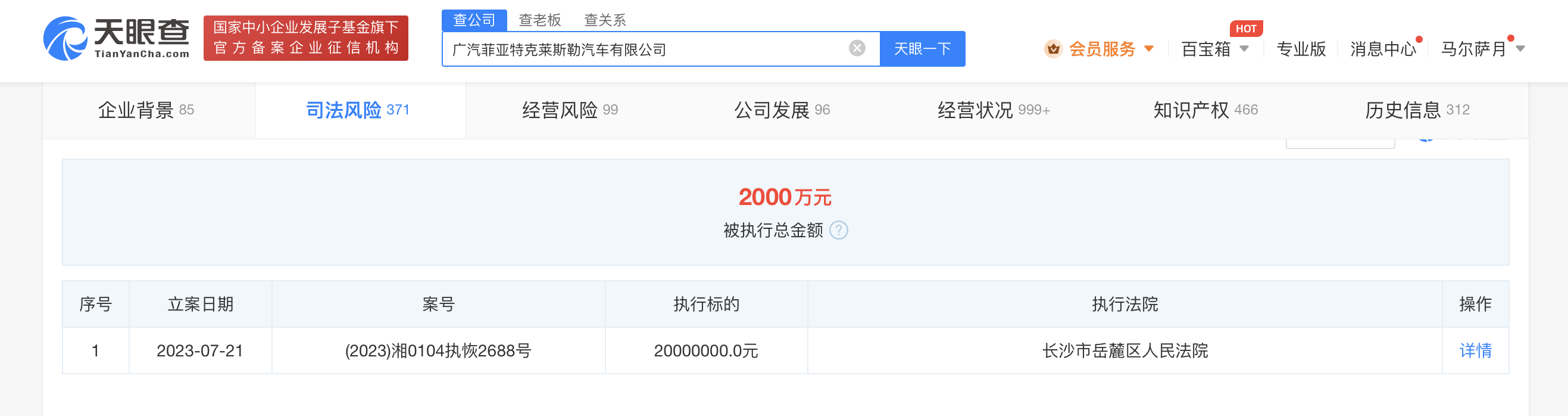This screenshot has width=1568, height=416.
Task: Open the TianYanCha logo homepage
Action: 116,38
